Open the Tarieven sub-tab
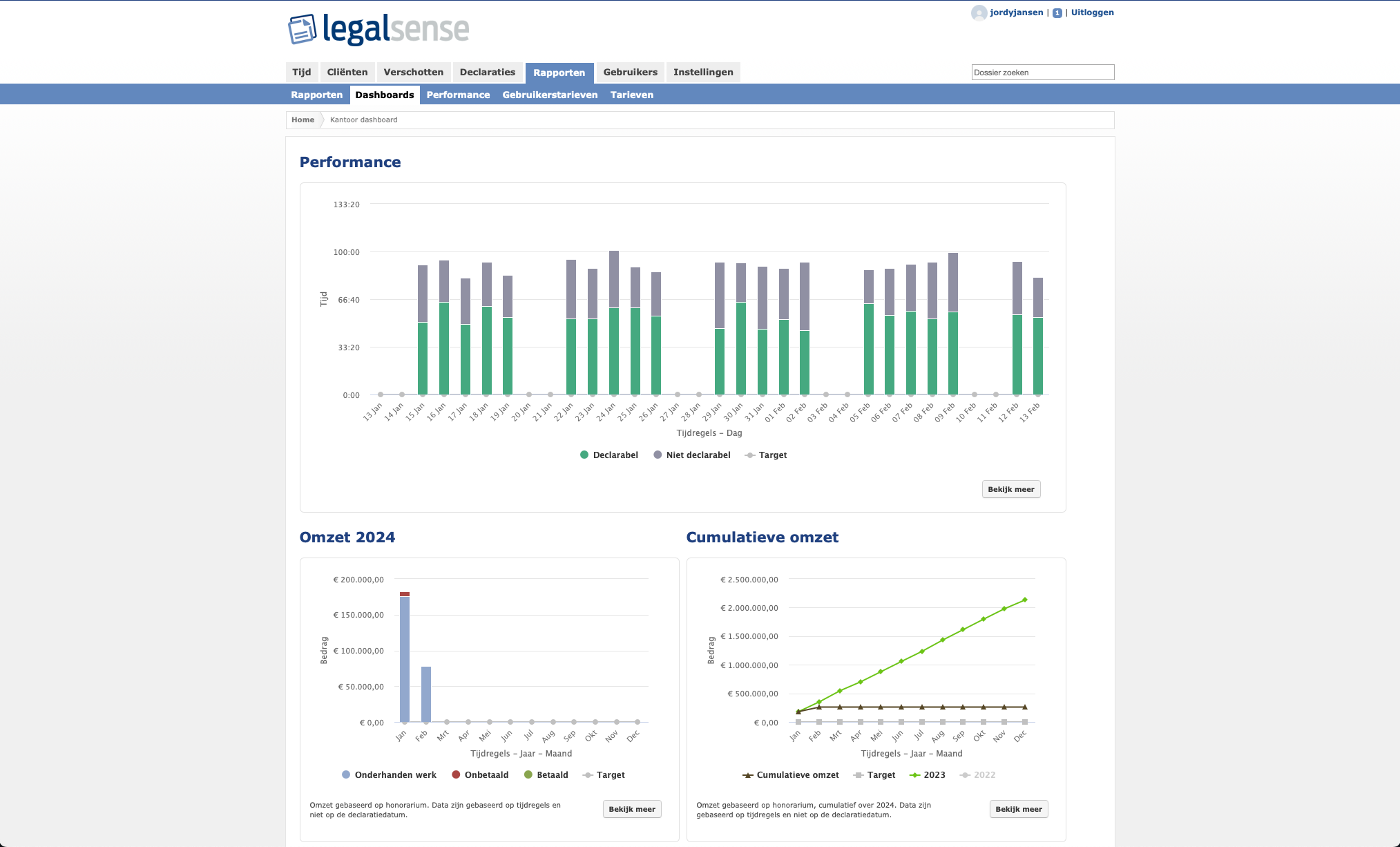 tap(631, 95)
